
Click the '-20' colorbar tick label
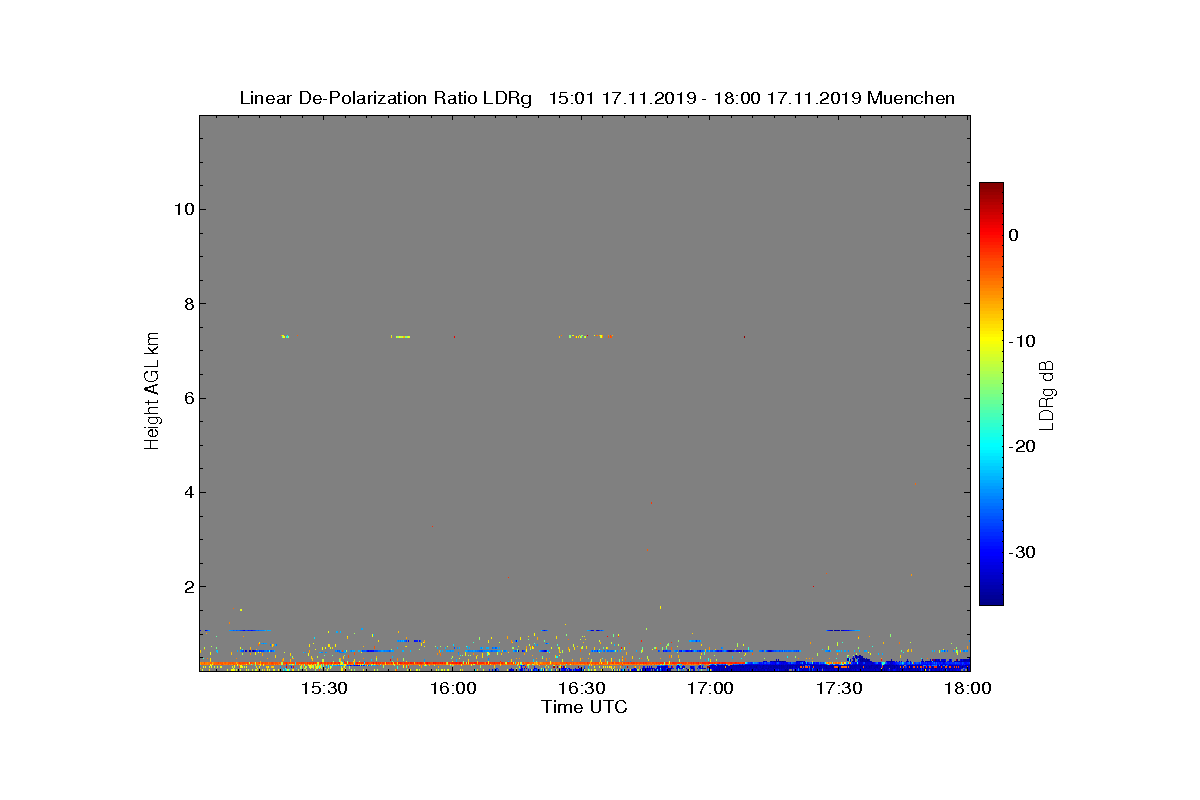[1022, 446]
